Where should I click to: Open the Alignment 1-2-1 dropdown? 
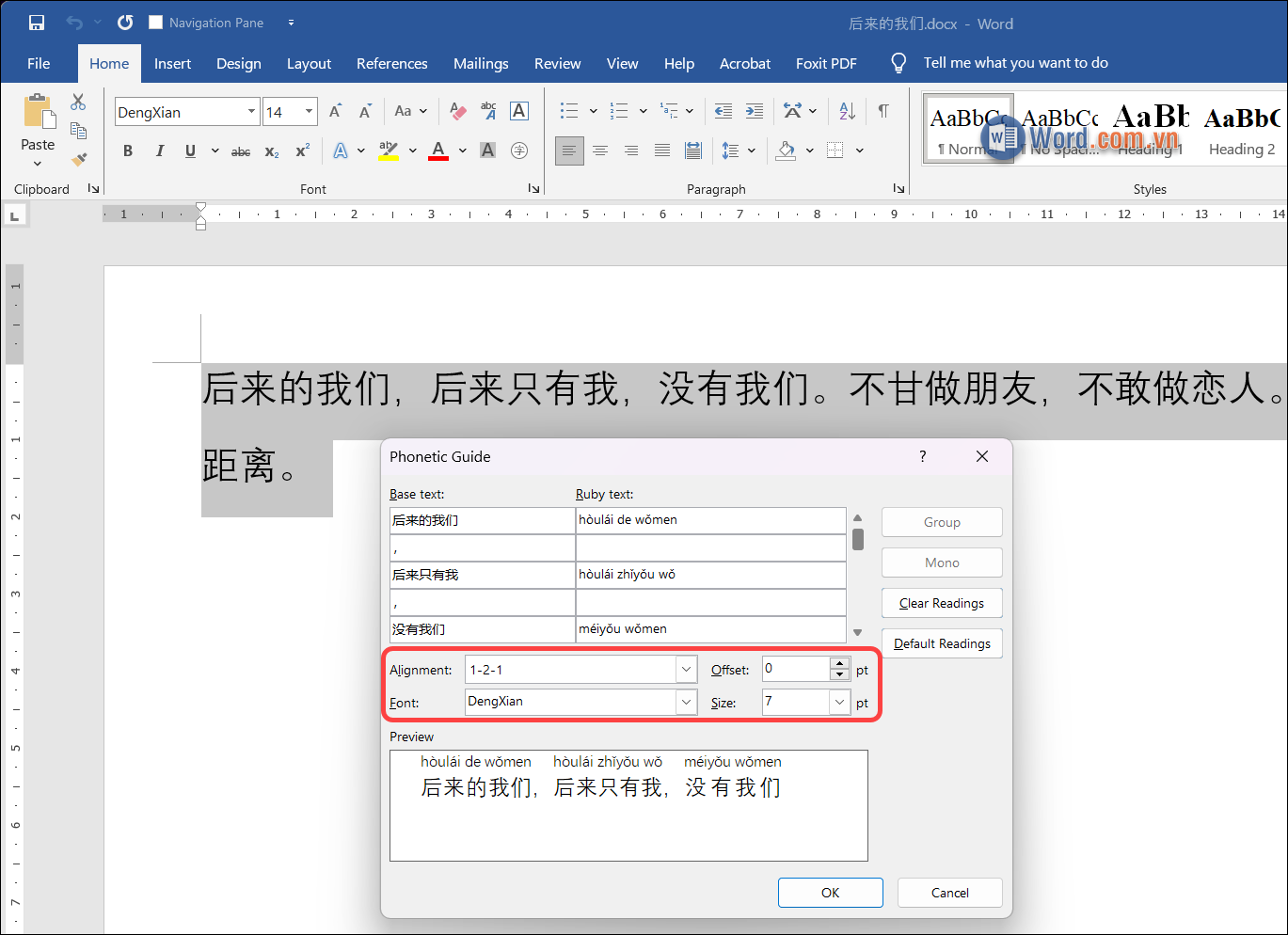point(686,670)
